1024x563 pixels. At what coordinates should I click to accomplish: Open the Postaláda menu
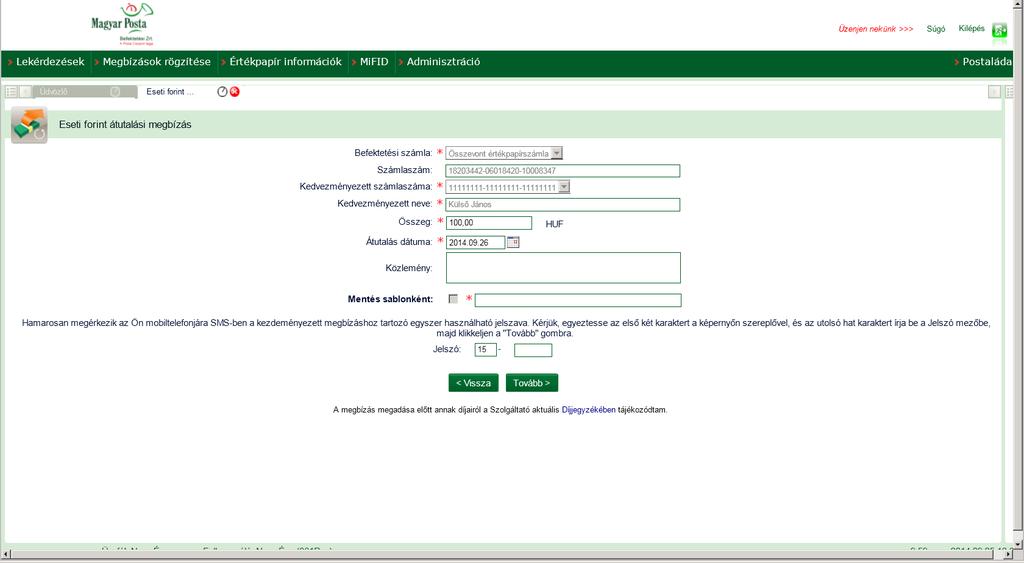click(983, 62)
